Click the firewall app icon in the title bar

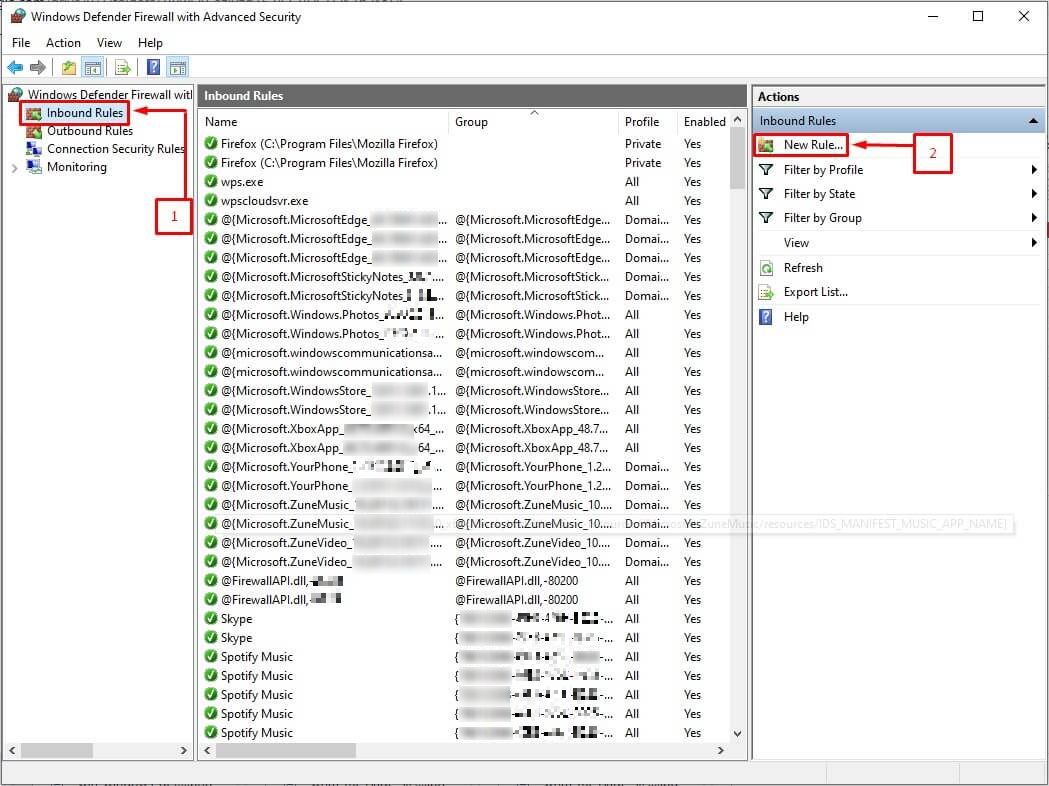[x=17, y=16]
